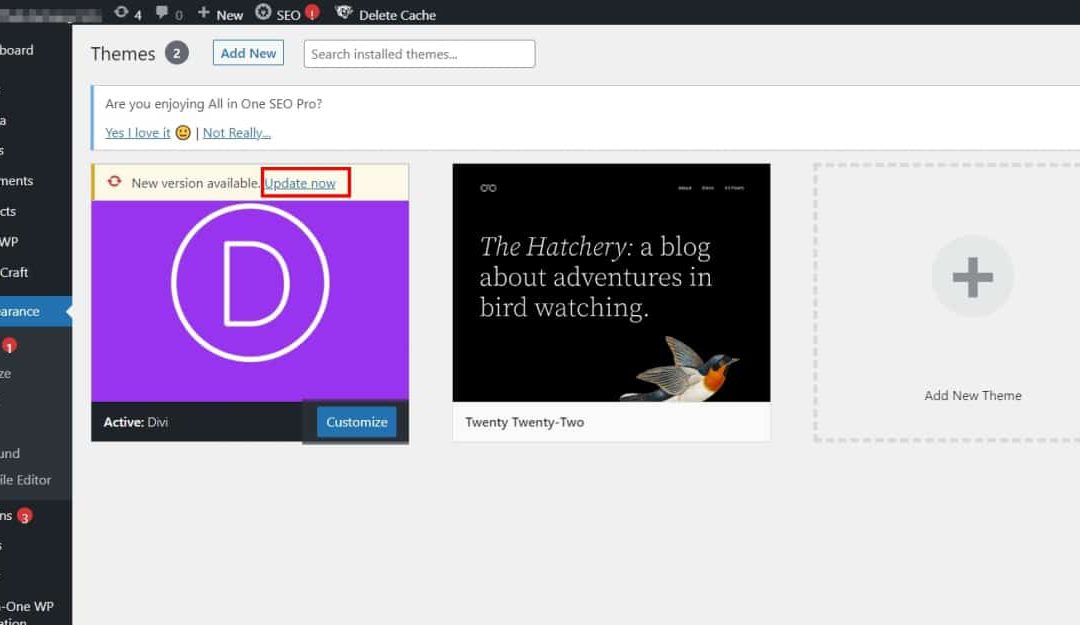Image resolution: width=1080 pixels, height=625 pixels.
Task: Open the Comments item in sidebar
Action: pos(17,181)
